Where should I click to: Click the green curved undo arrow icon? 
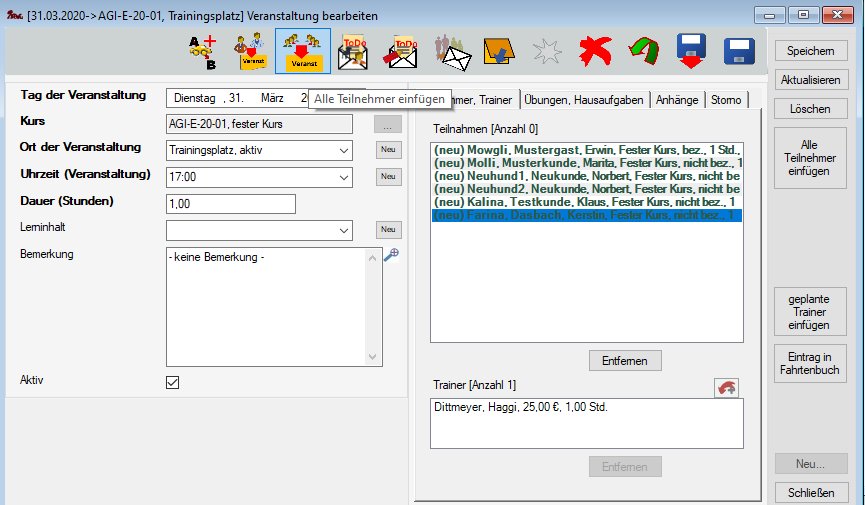coord(642,51)
